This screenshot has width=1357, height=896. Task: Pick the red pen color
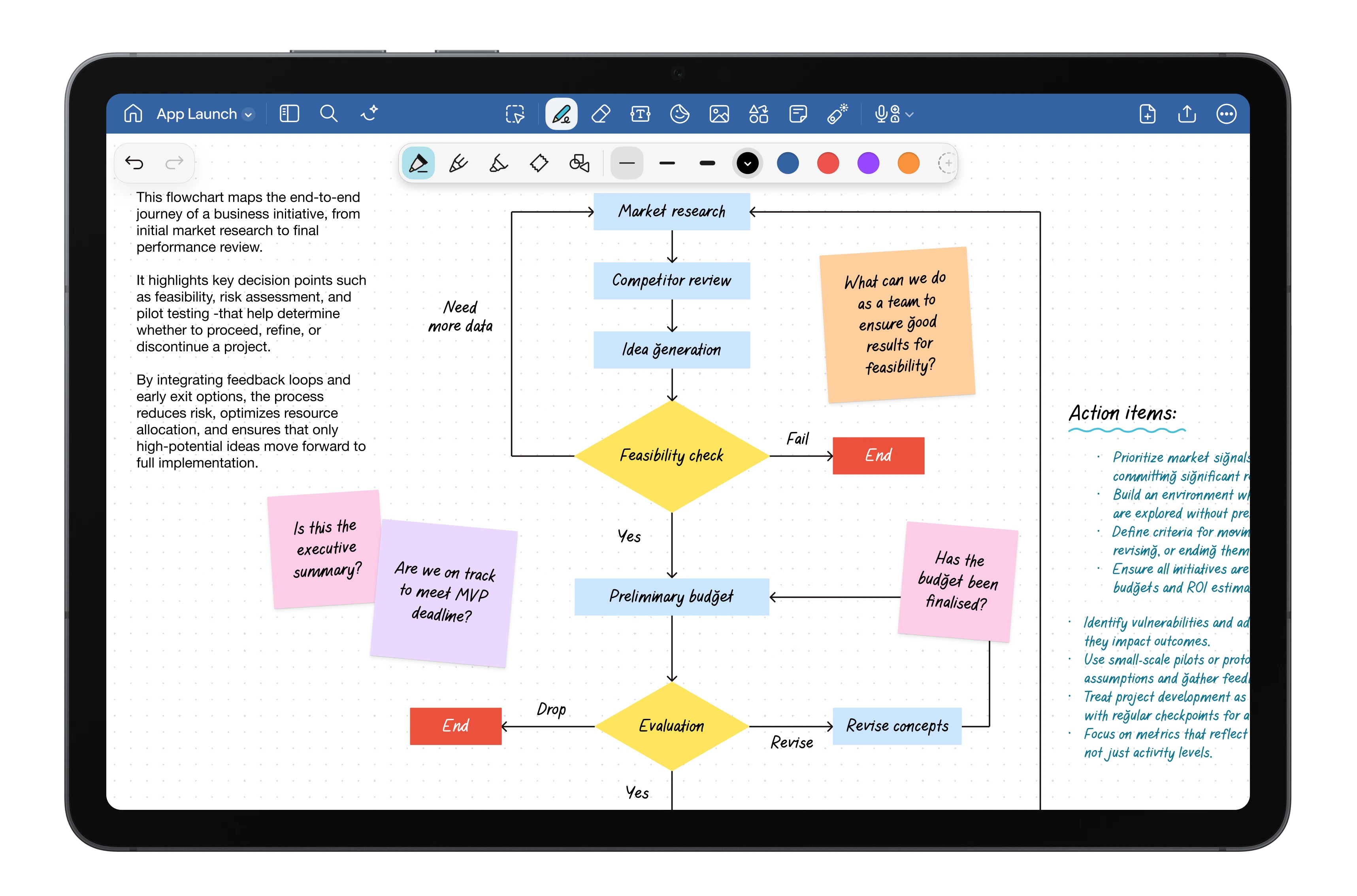828,163
